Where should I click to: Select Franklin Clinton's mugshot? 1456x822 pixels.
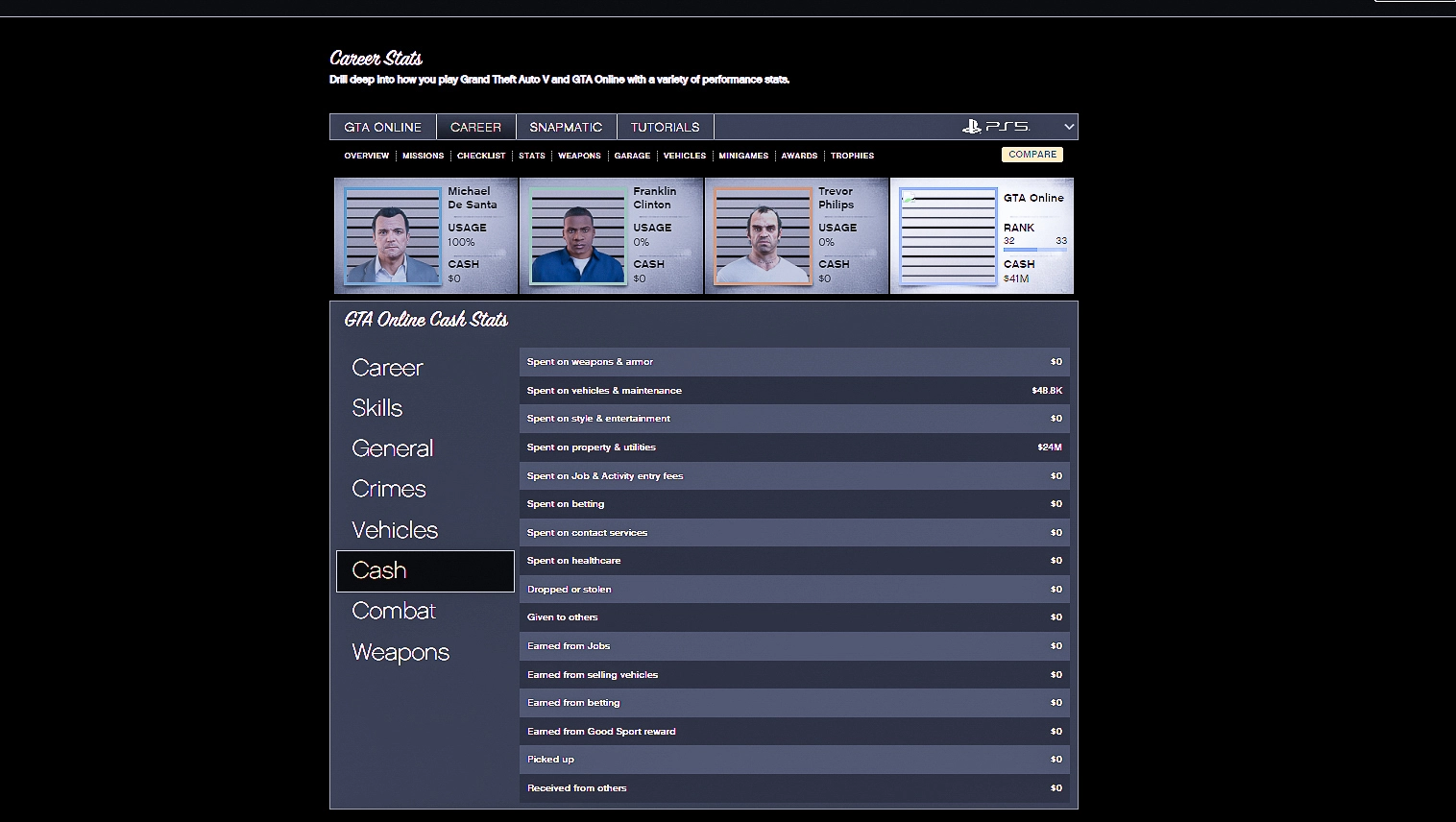pyautogui.click(x=578, y=236)
